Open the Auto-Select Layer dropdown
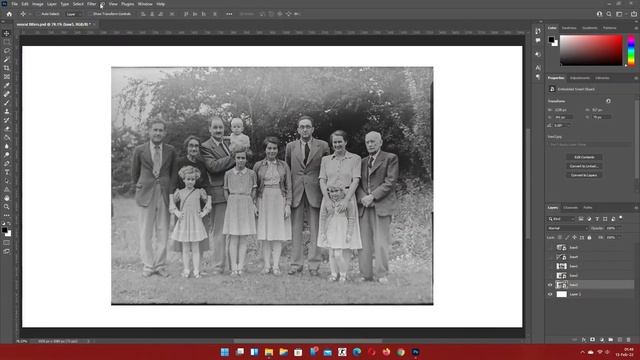Viewport: 640px width, 360px height. (x=73, y=14)
